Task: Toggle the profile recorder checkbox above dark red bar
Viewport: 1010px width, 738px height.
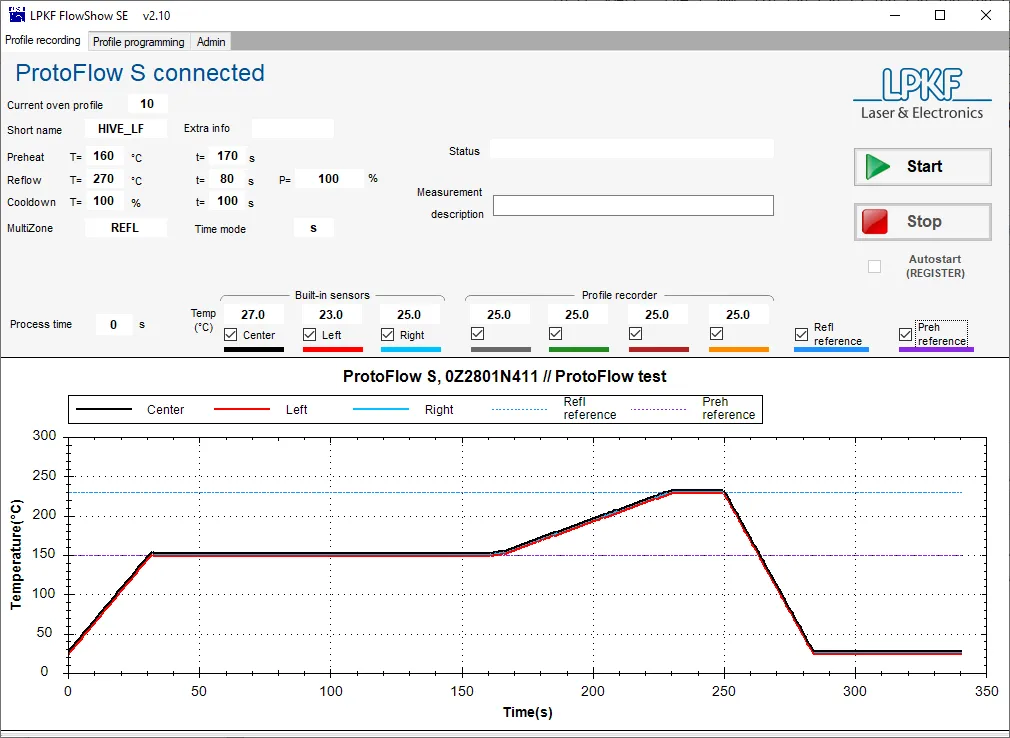Action: pyautogui.click(x=635, y=334)
